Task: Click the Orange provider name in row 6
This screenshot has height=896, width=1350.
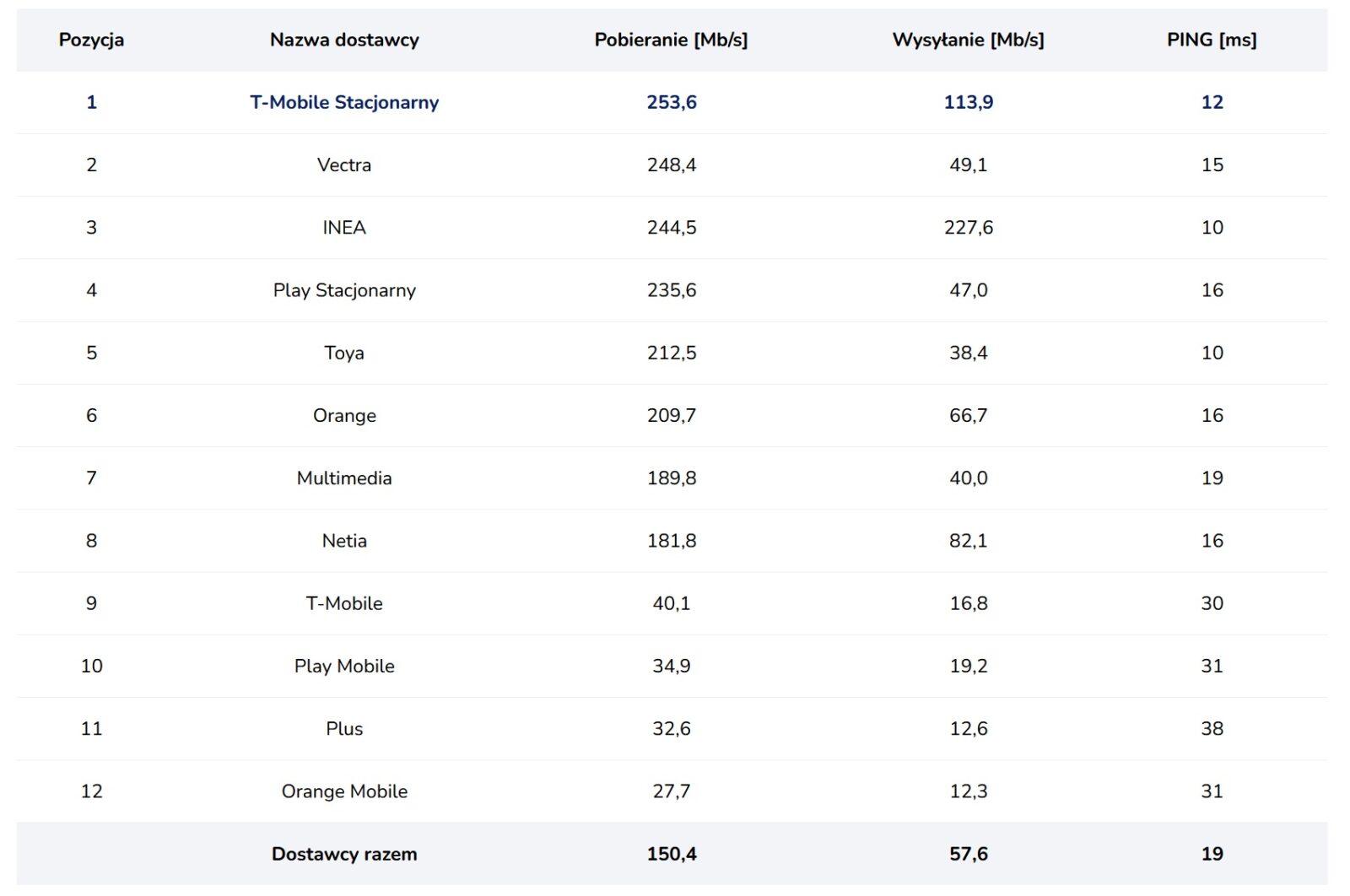Action: point(344,415)
